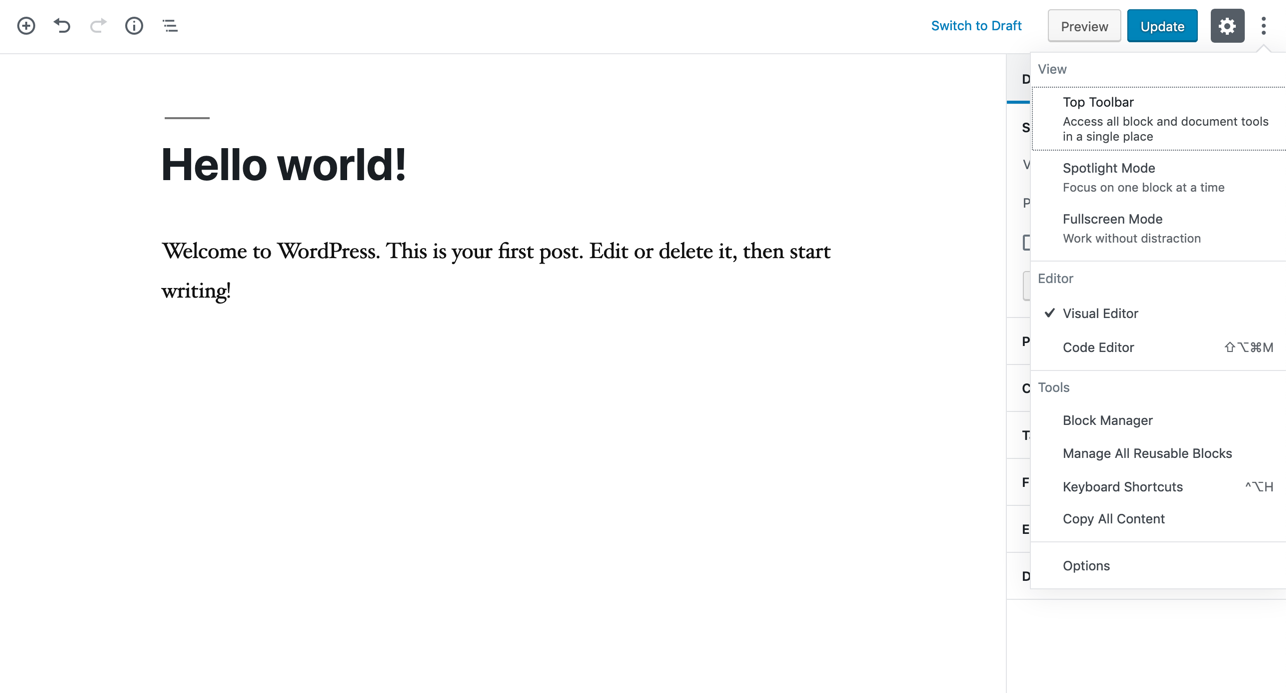Open the block navigation list icon

[x=170, y=26]
